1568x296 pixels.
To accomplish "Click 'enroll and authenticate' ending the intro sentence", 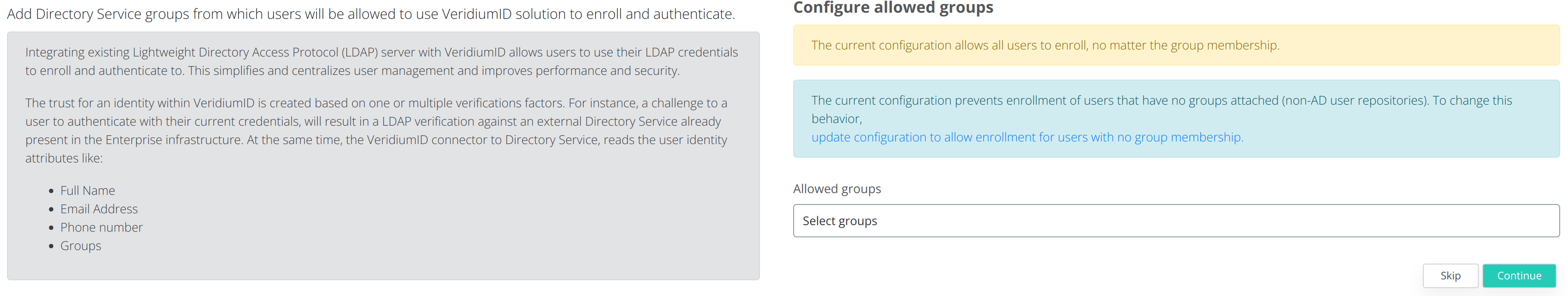I will tap(659, 14).
